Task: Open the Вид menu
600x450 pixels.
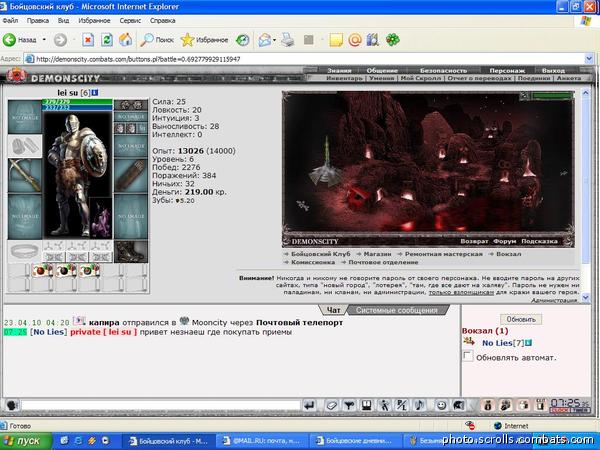Action: (64, 21)
